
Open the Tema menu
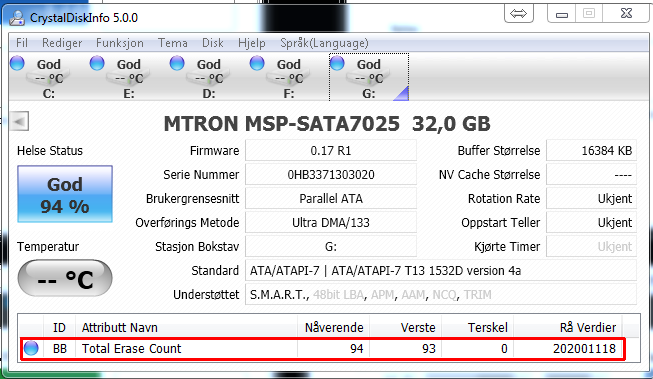click(172, 43)
